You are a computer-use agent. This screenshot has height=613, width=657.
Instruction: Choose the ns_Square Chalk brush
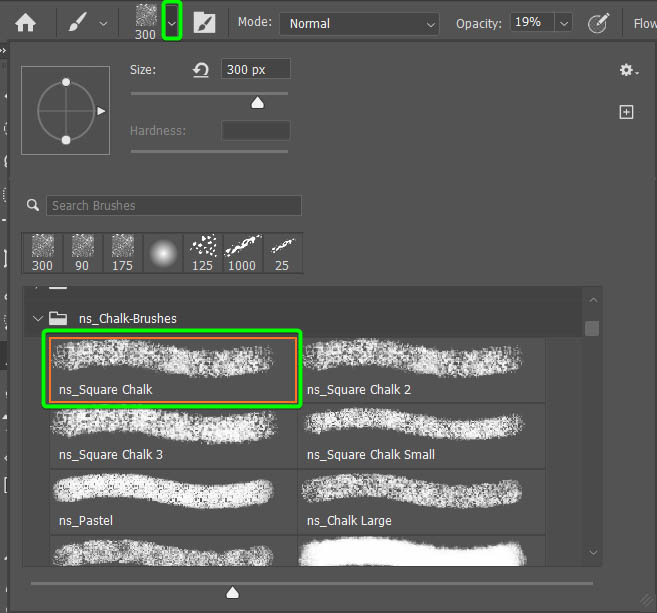[173, 369]
